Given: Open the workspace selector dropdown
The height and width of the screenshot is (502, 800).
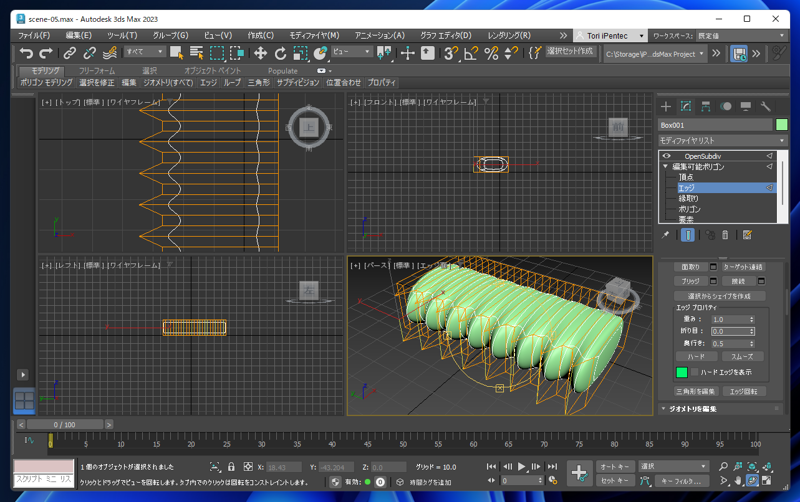Looking at the screenshot, I should tap(742, 36).
